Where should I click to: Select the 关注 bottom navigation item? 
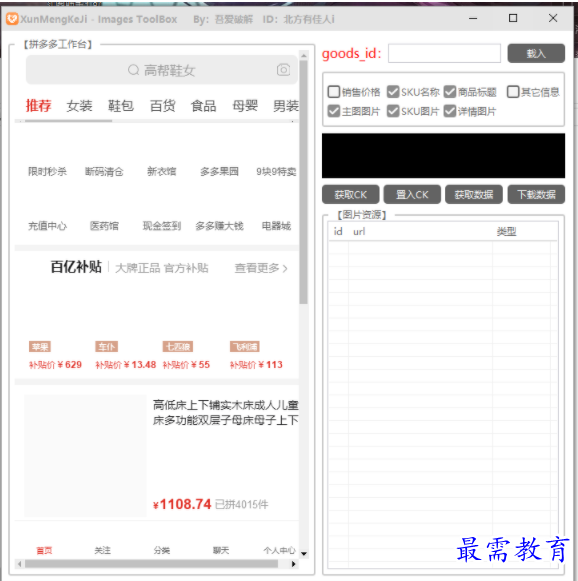[x=103, y=550]
